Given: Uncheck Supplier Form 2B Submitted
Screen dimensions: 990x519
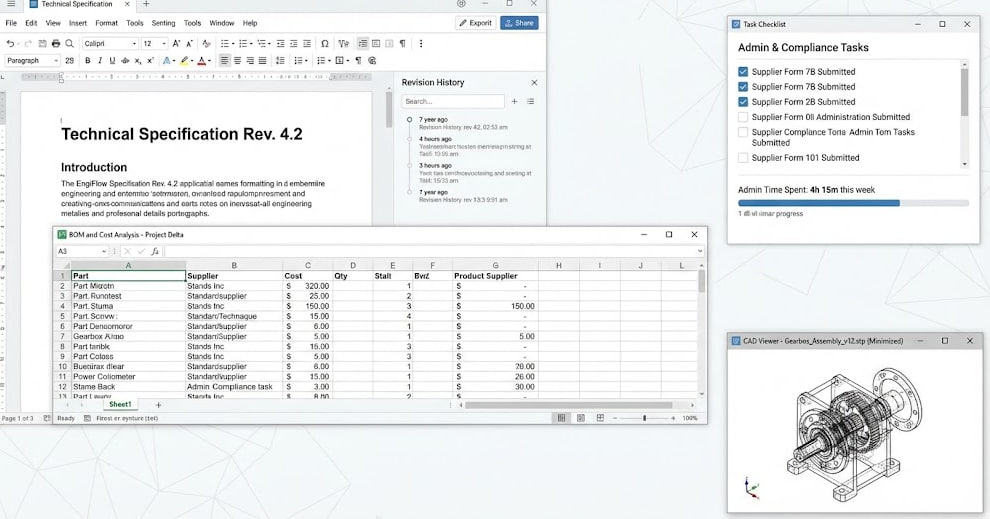Looking at the screenshot, I should [x=743, y=102].
